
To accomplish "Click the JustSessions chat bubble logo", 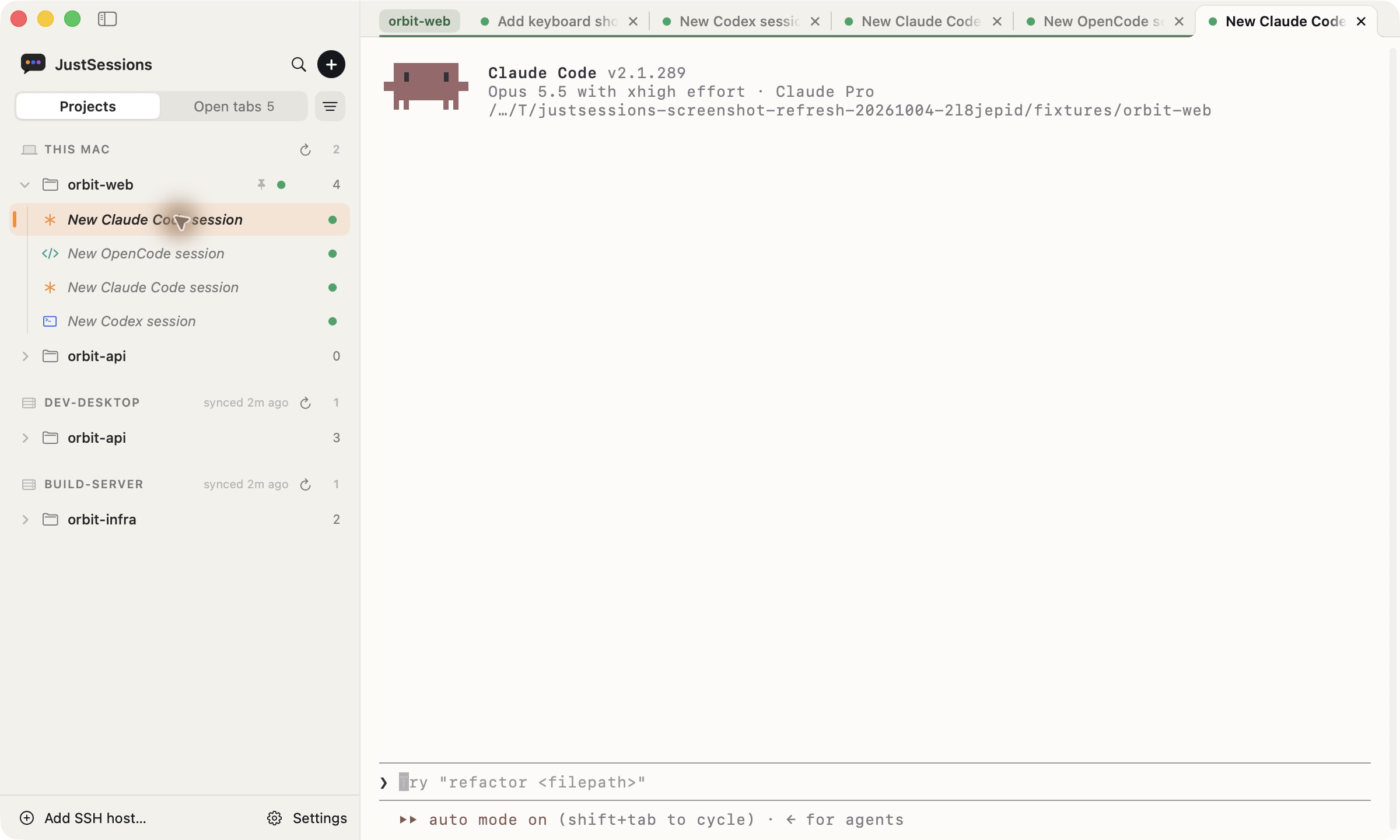I will (33, 64).
